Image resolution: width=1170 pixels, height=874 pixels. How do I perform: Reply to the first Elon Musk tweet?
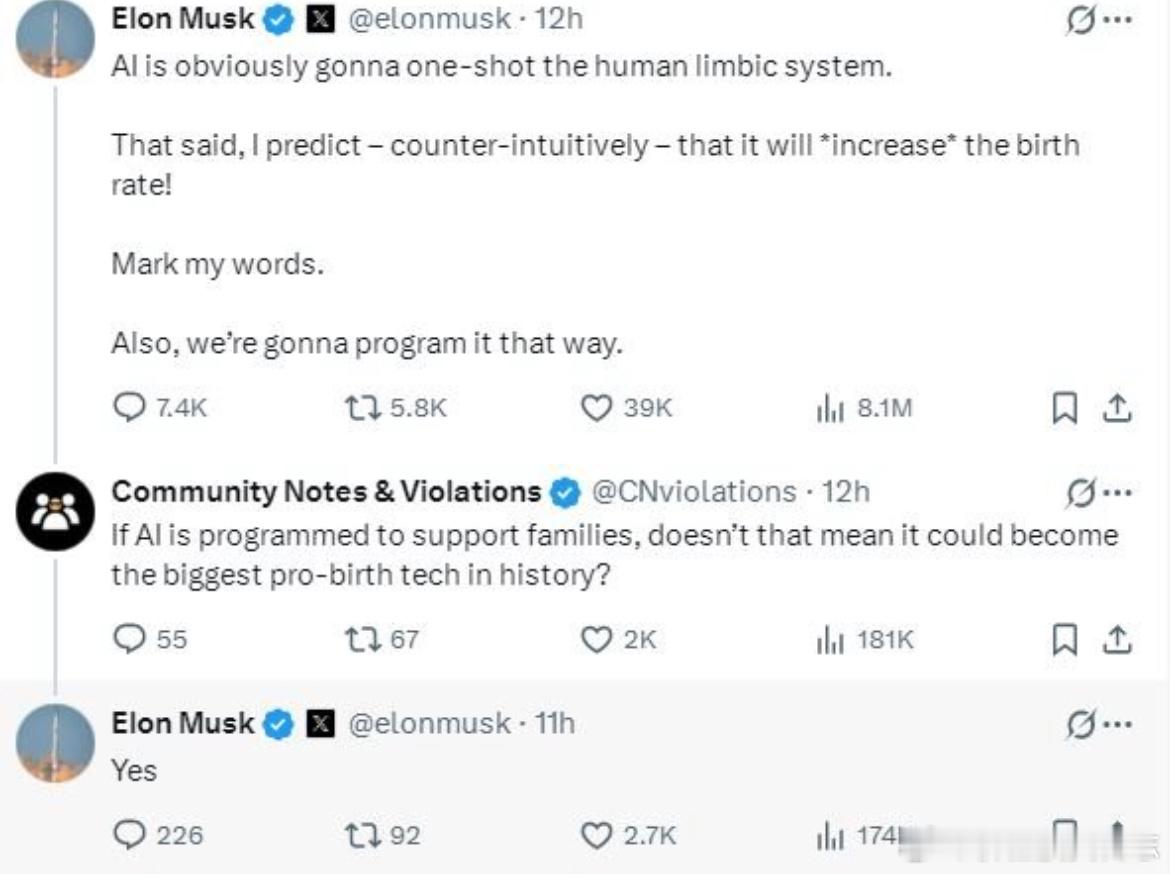[129, 408]
